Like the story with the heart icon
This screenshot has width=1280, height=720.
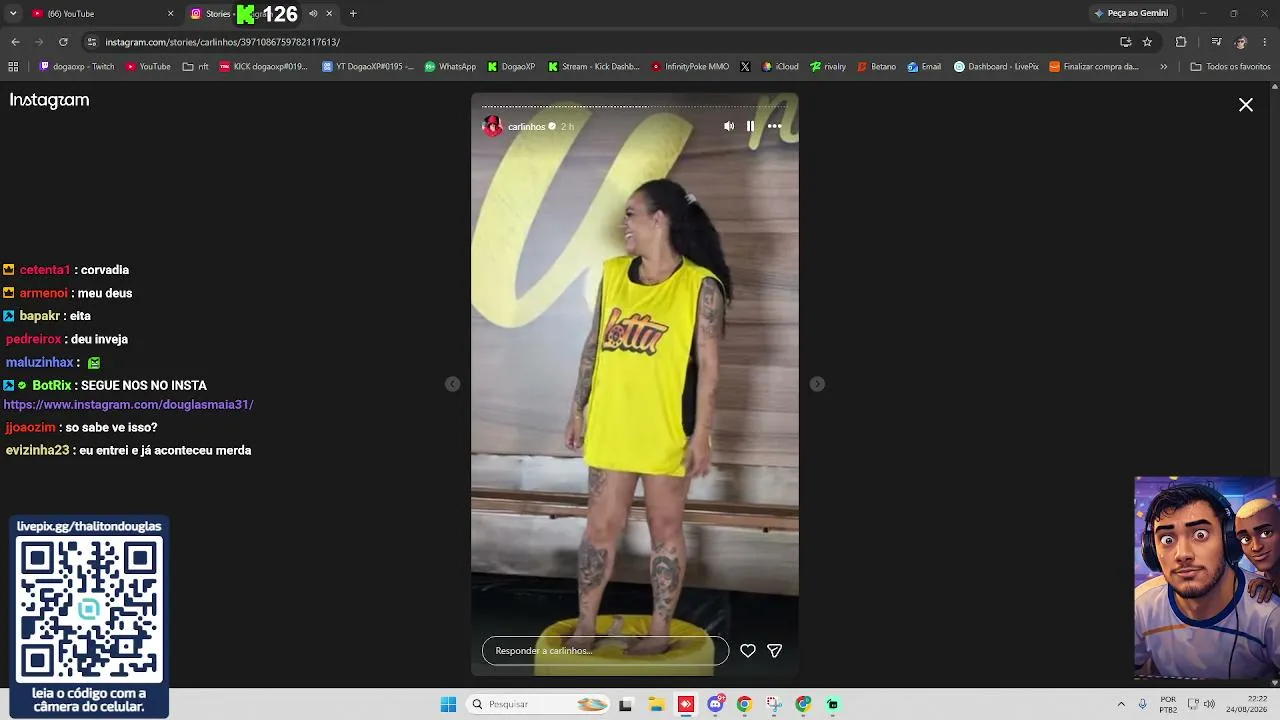tap(748, 651)
